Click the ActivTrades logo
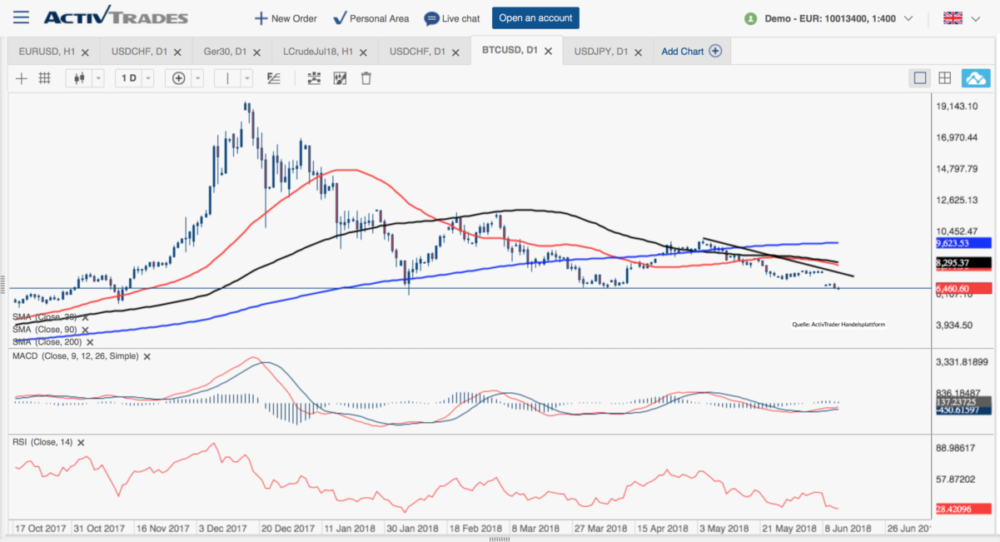The width and height of the screenshot is (1000, 542). [116, 16]
